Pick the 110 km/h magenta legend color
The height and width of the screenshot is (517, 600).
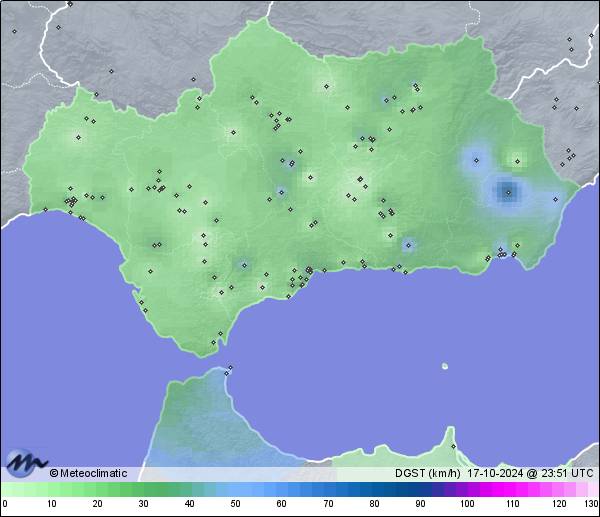[512, 489]
